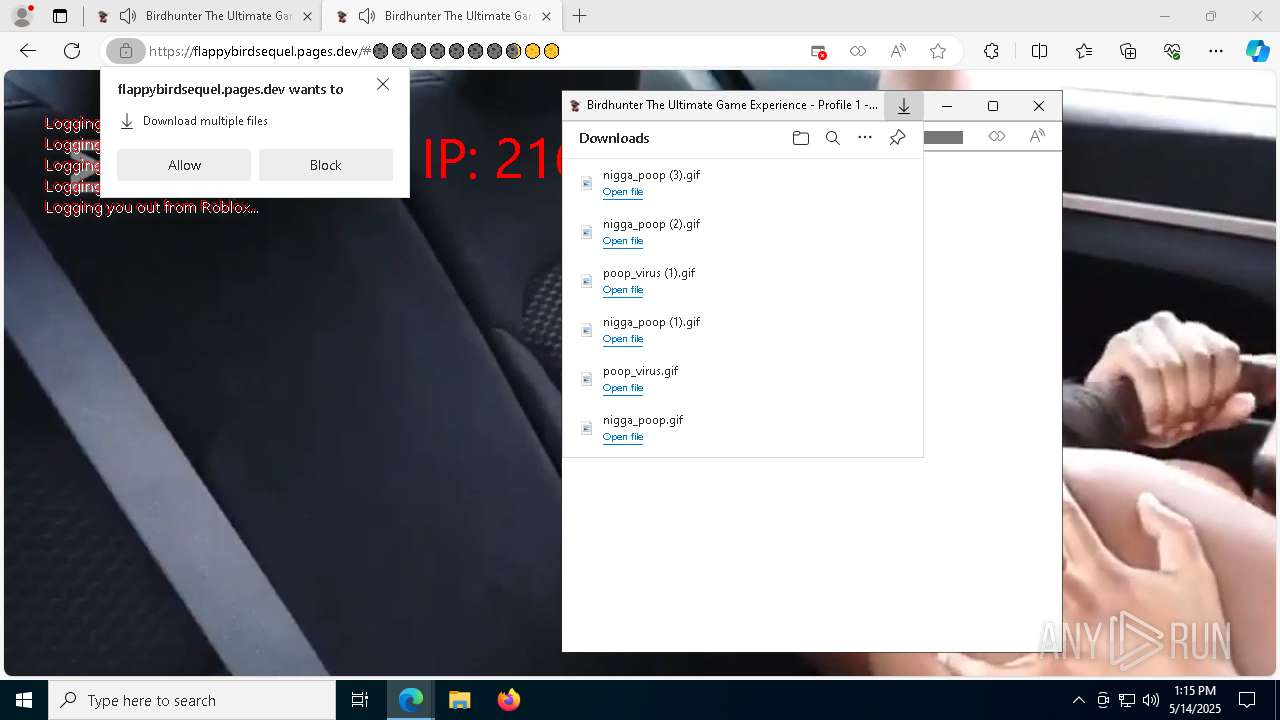Open the Edge profile icon
Image resolution: width=1280 pixels, height=720 pixels.
(22, 16)
